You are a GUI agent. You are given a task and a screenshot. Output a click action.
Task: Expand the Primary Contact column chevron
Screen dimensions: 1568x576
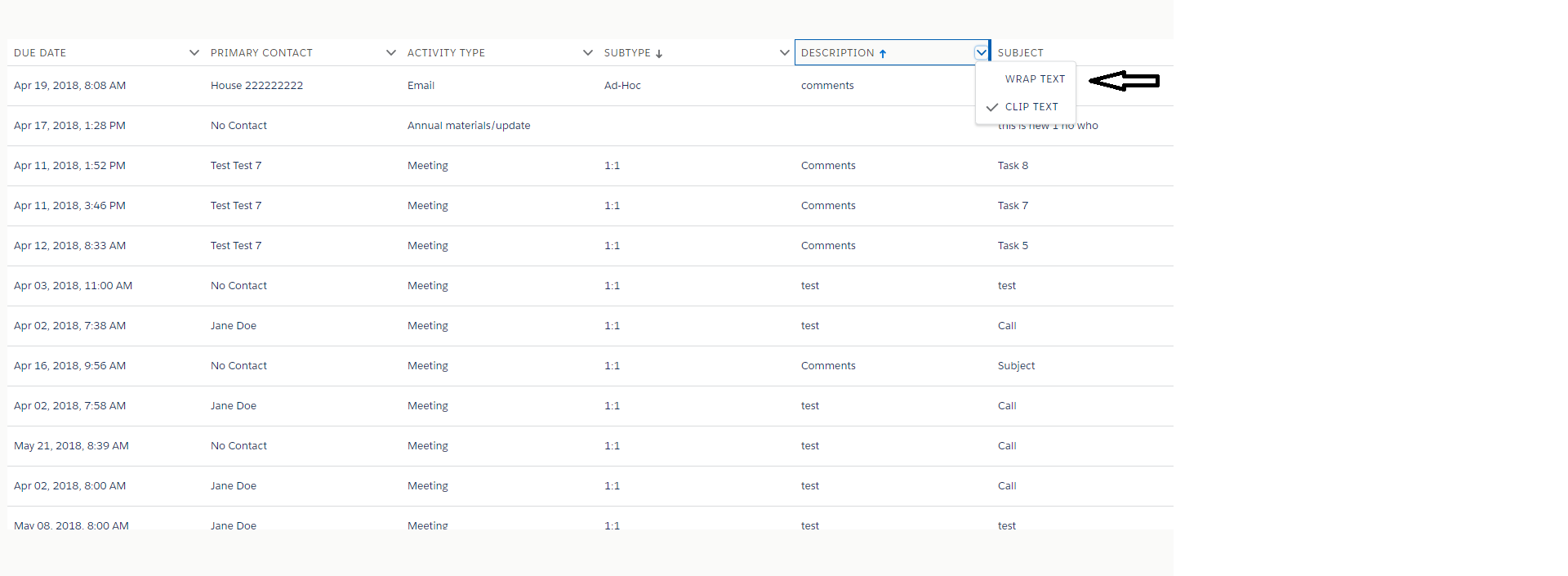click(390, 53)
